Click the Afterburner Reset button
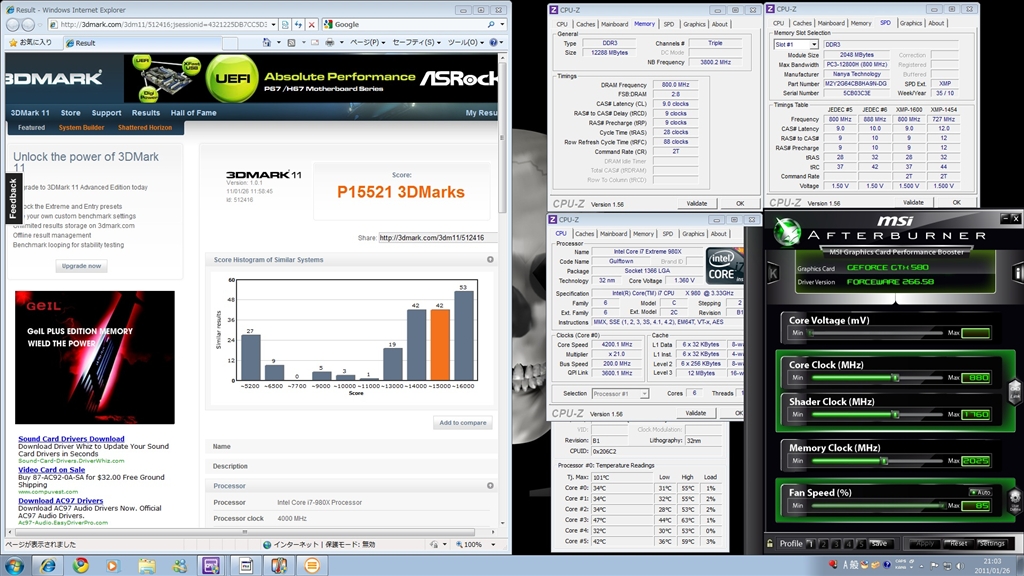This screenshot has width=1024, height=576. [x=958, y=543]
